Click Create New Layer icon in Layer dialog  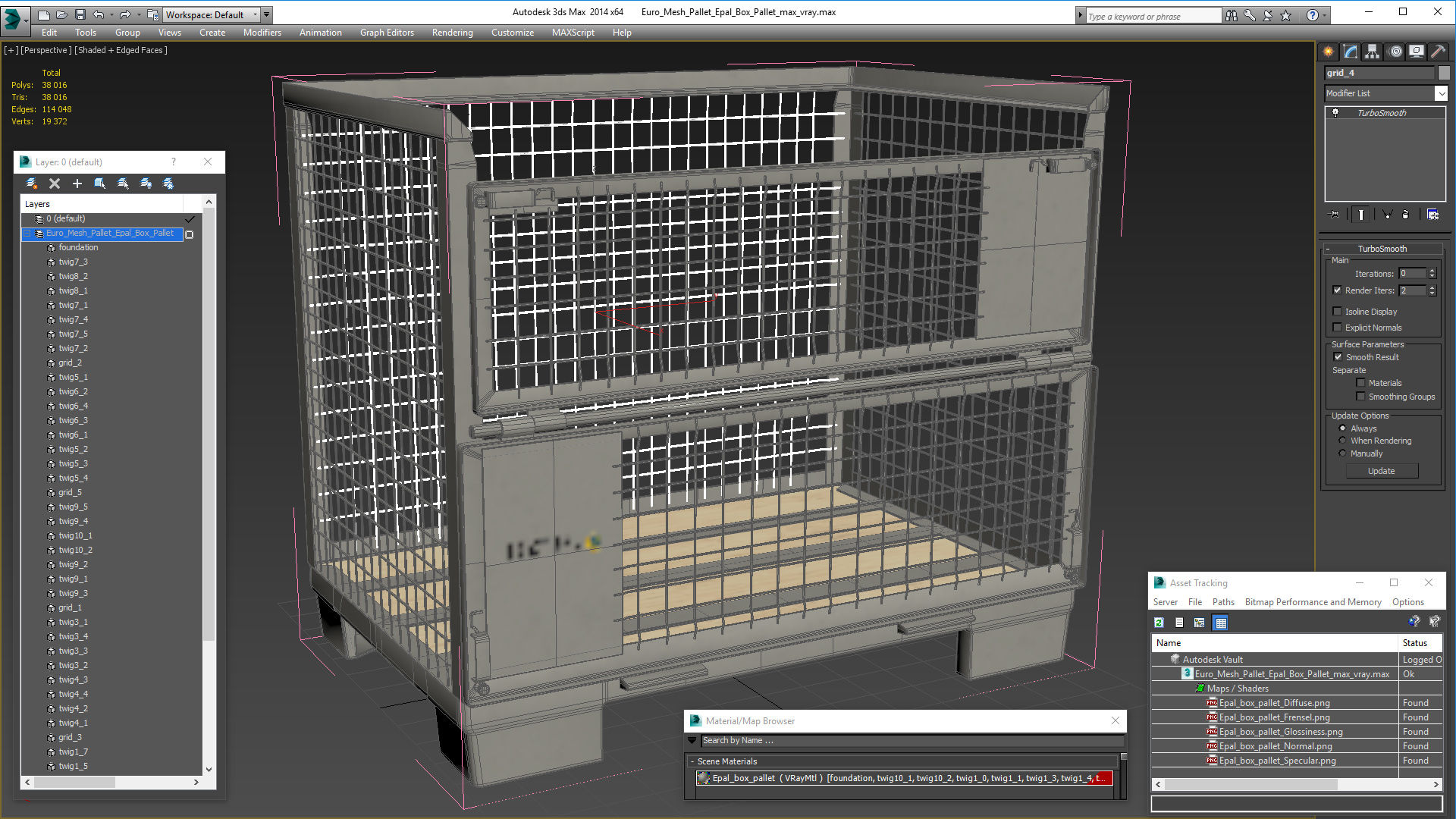click(x=32, y=184)
